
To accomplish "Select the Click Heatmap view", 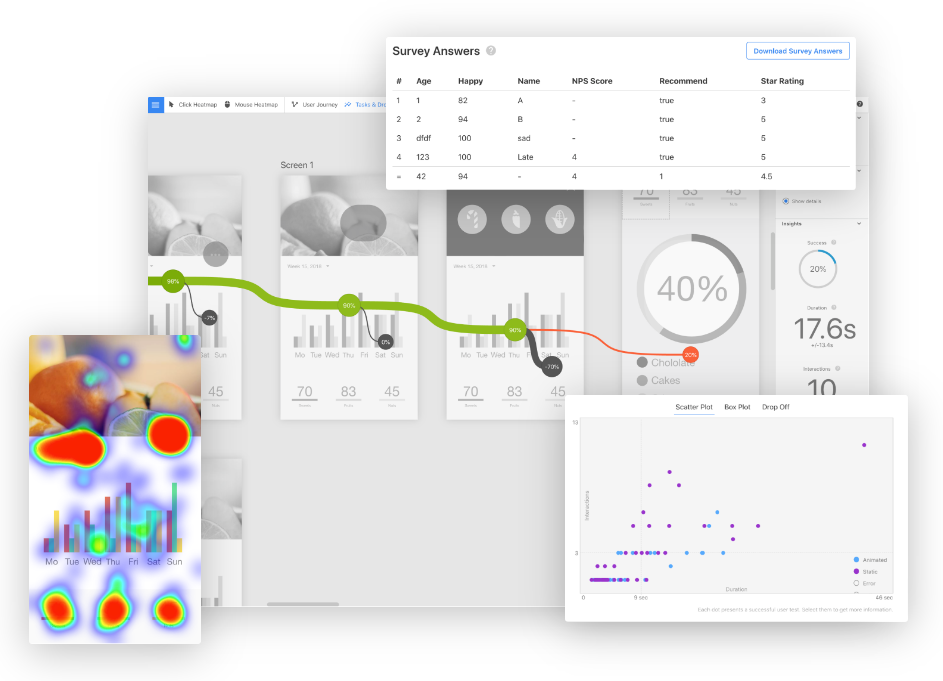I will point(192,105).
